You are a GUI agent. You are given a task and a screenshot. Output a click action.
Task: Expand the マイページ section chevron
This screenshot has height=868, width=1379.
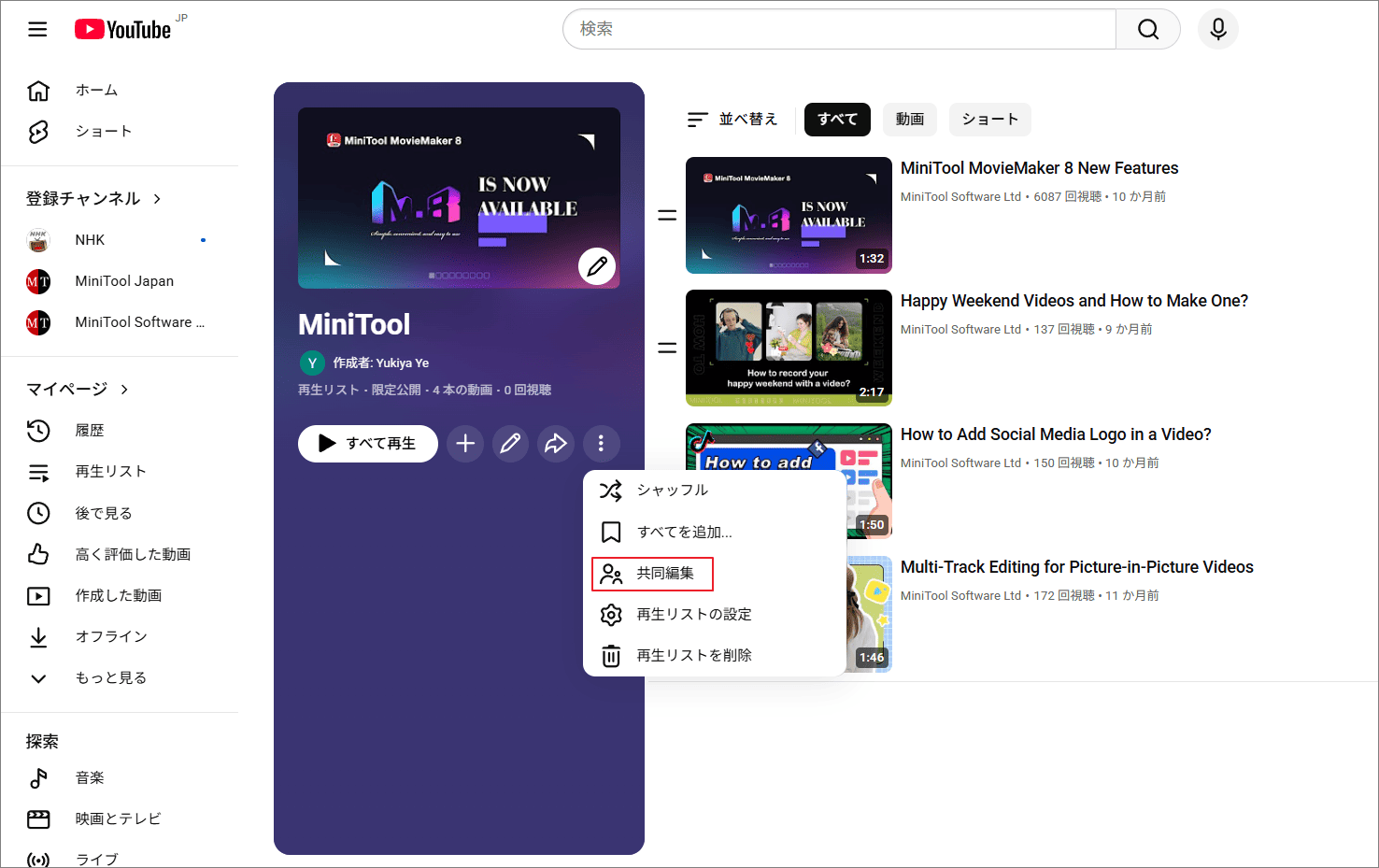[124, 390]
